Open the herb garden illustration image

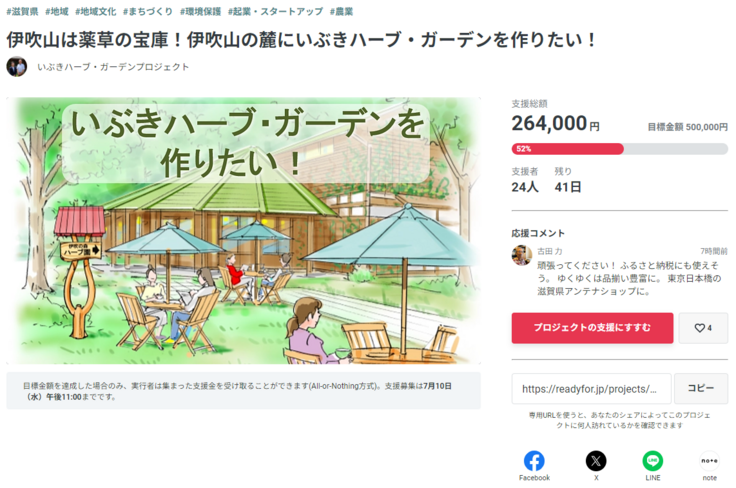[x=243, y=230]
